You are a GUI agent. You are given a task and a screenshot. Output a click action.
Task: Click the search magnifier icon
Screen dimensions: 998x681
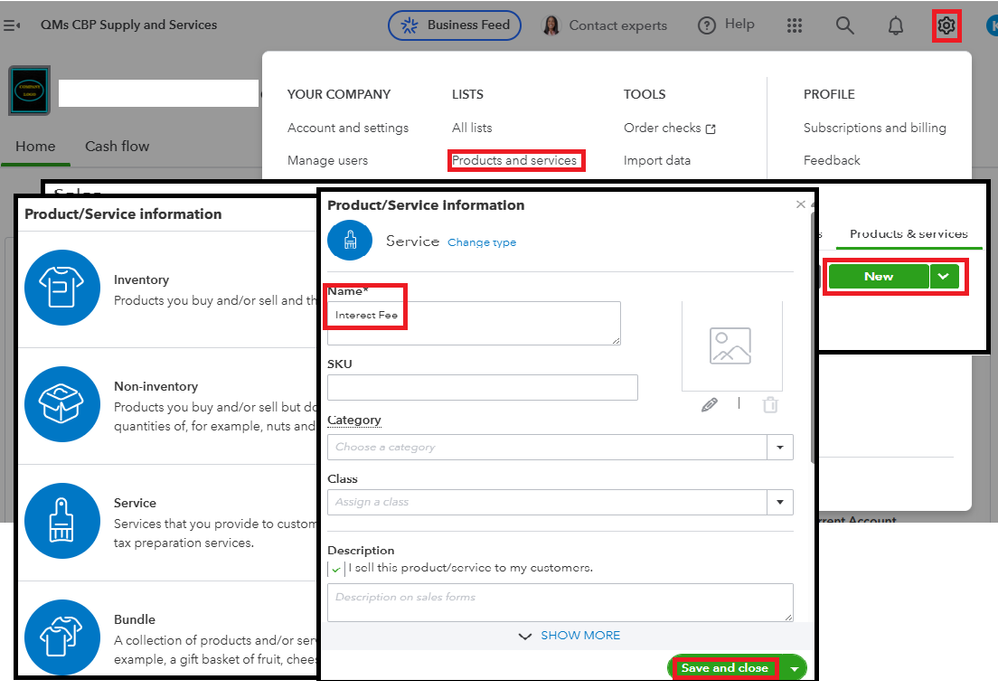[x=845, y=25]
